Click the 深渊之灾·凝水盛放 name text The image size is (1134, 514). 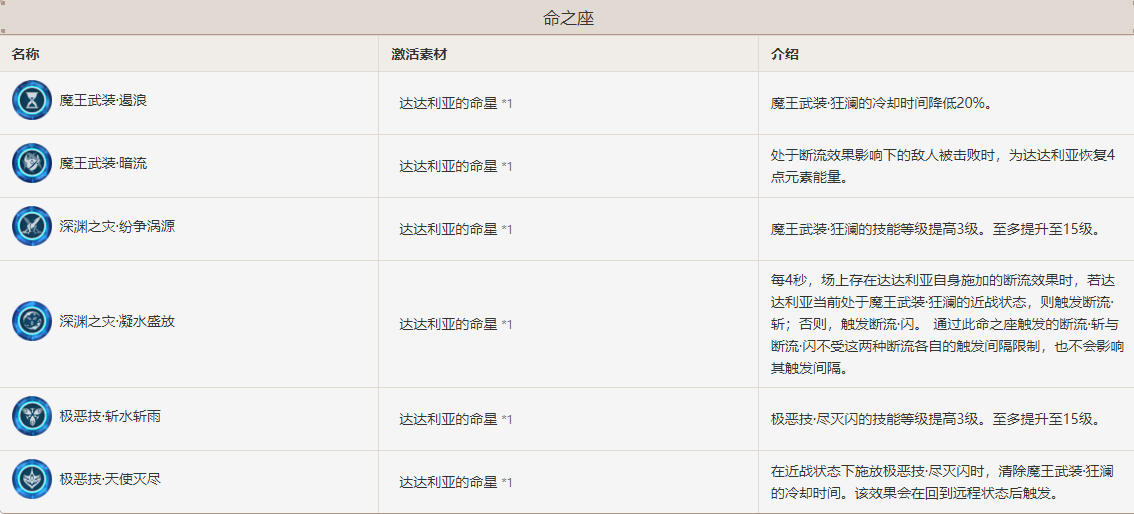(117, 321)
